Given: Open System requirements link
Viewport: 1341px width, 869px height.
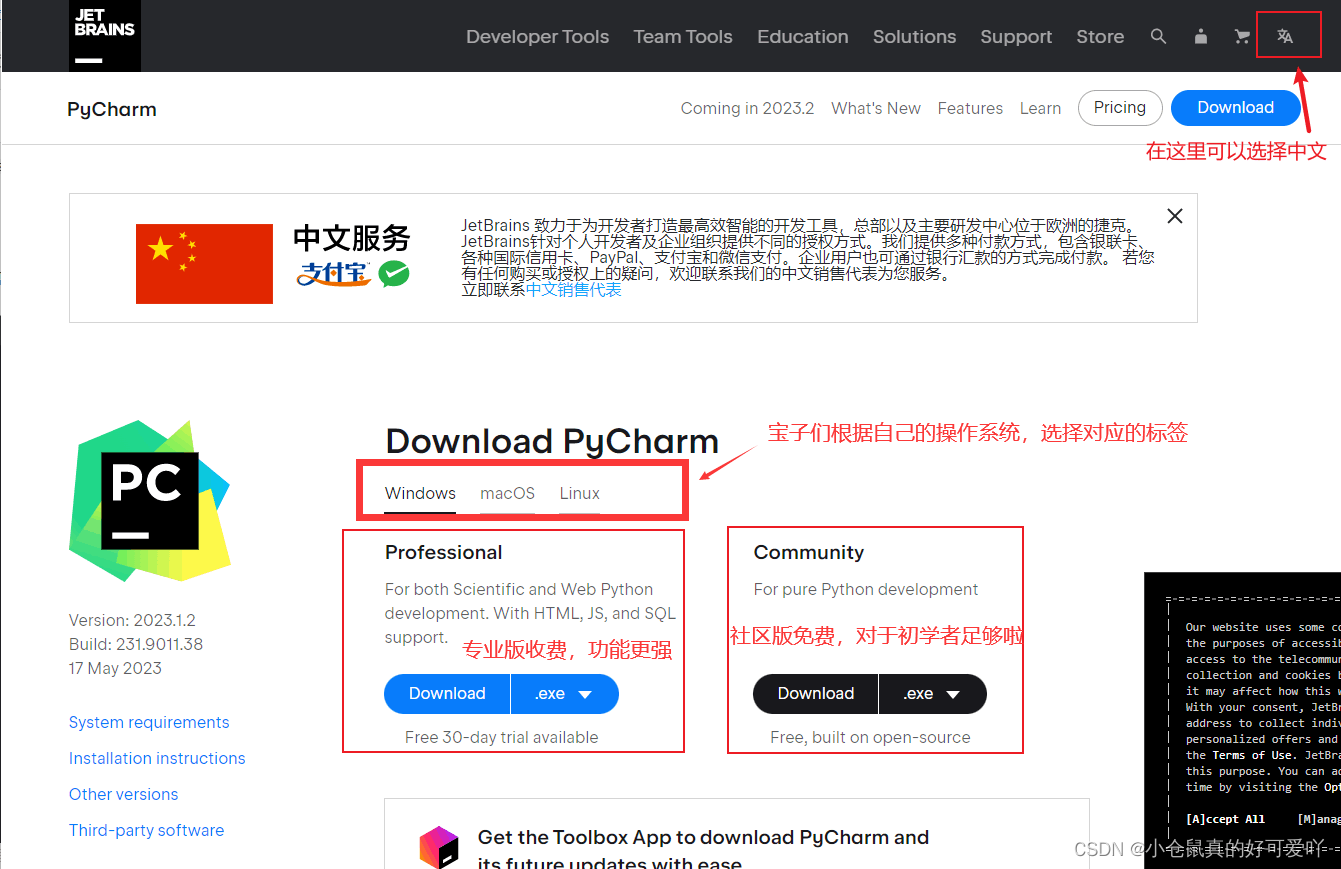Looking at the screenshot, I should click(149, 722).
